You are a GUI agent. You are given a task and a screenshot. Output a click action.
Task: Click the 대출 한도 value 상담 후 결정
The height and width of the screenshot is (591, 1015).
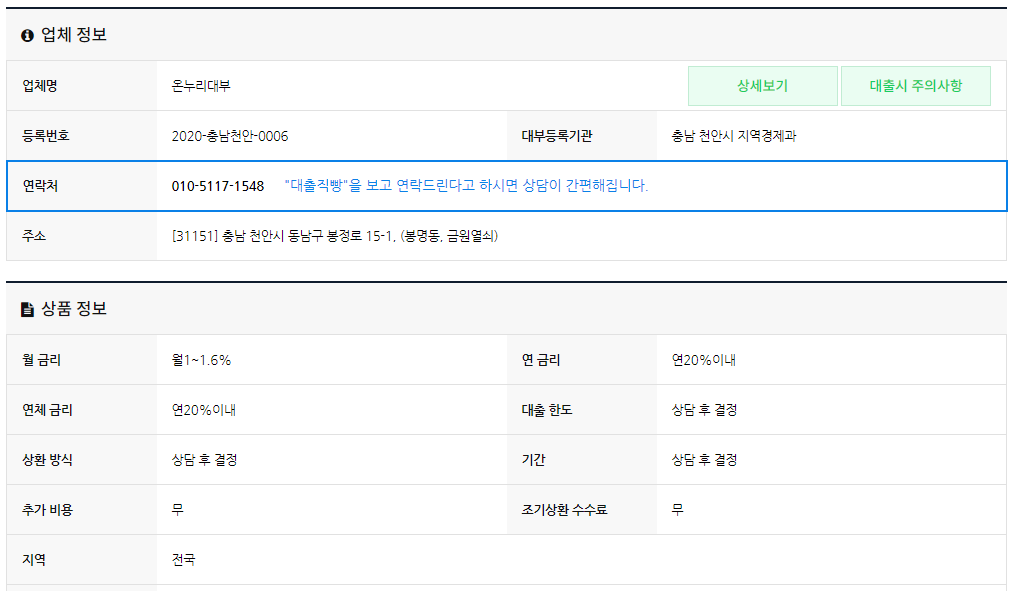point(704,410)
